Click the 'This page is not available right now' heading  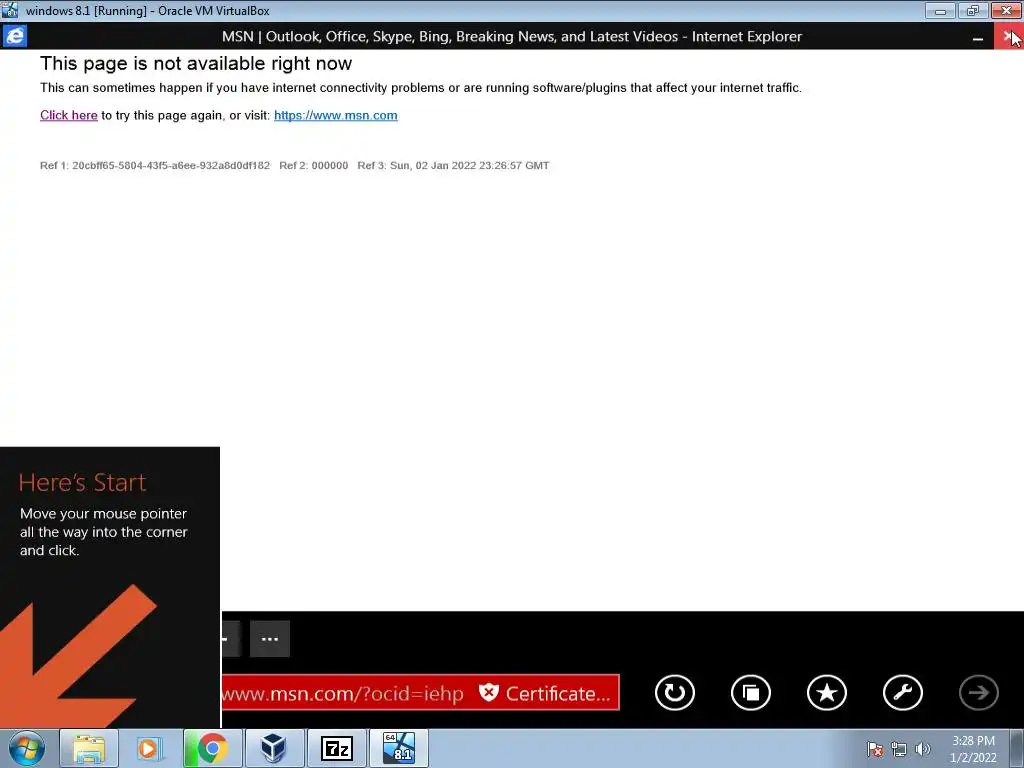click(x=196, y=63)
